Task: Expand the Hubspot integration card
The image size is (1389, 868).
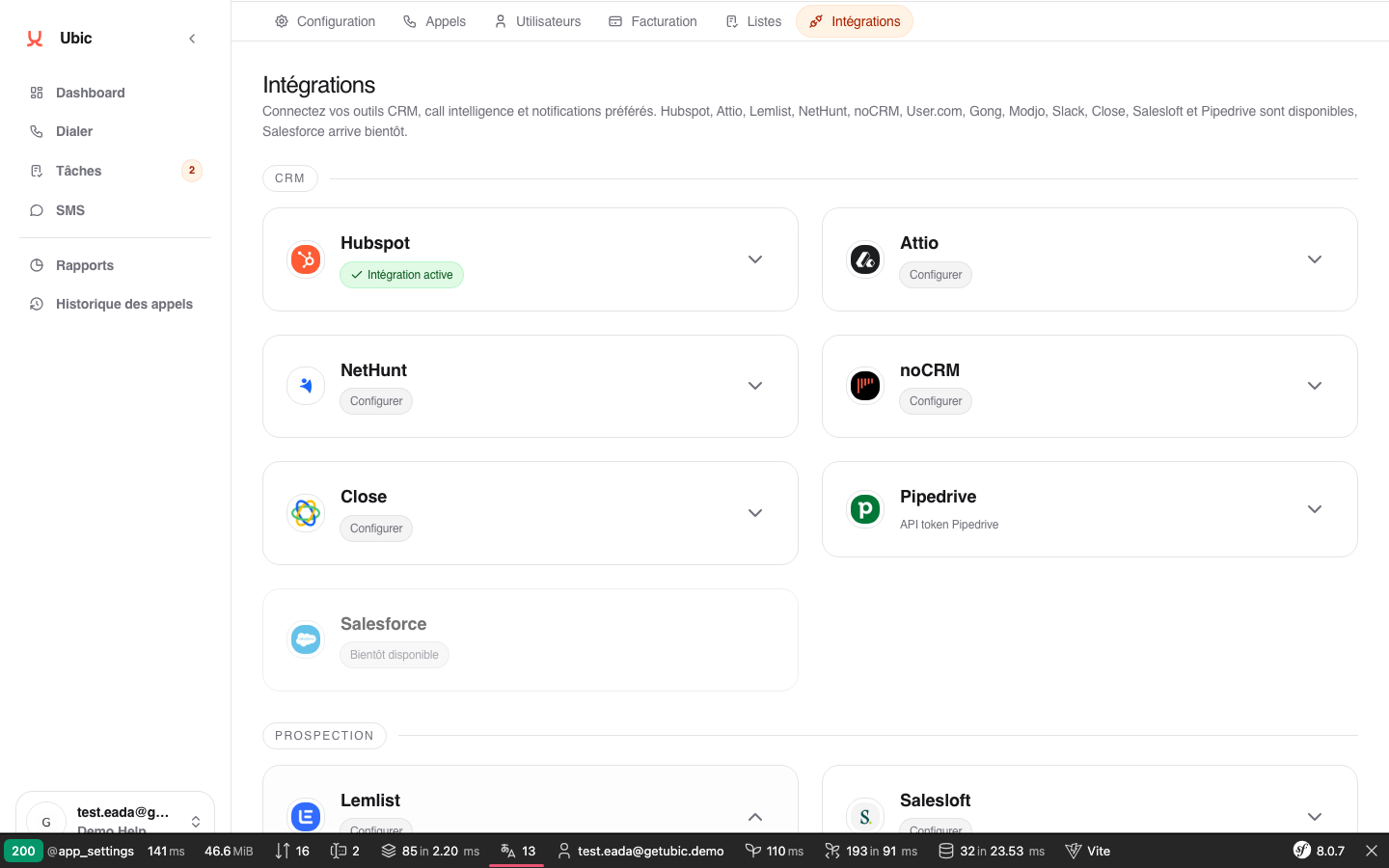Action: click(755, 259)
